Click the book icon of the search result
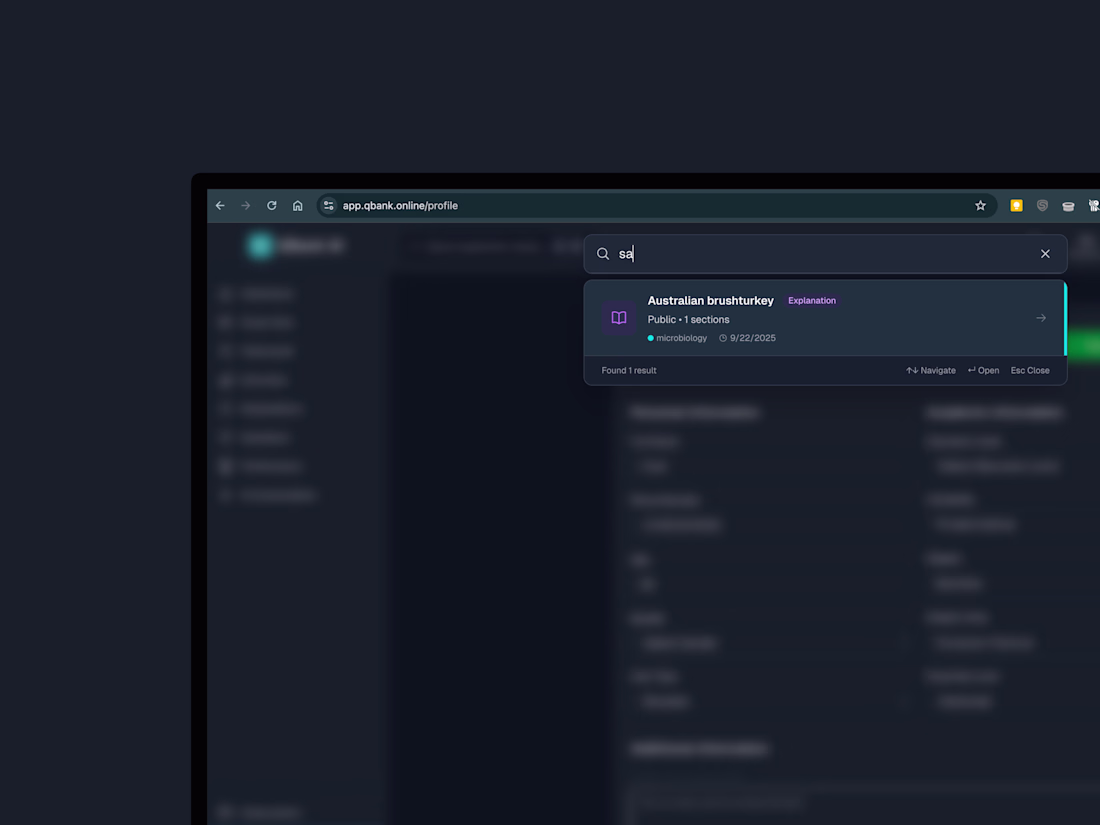 [619, 318]
